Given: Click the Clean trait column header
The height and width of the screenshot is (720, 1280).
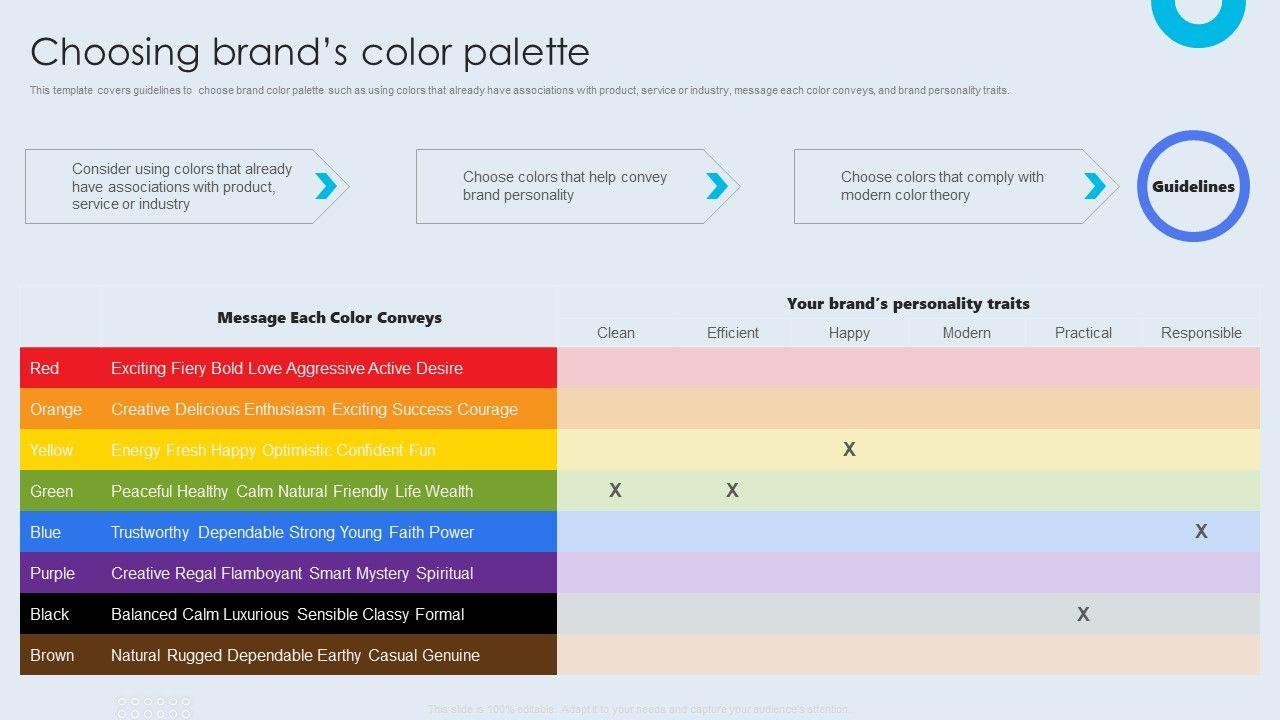Looking at the screenshot, I should (x=616, y=333).
